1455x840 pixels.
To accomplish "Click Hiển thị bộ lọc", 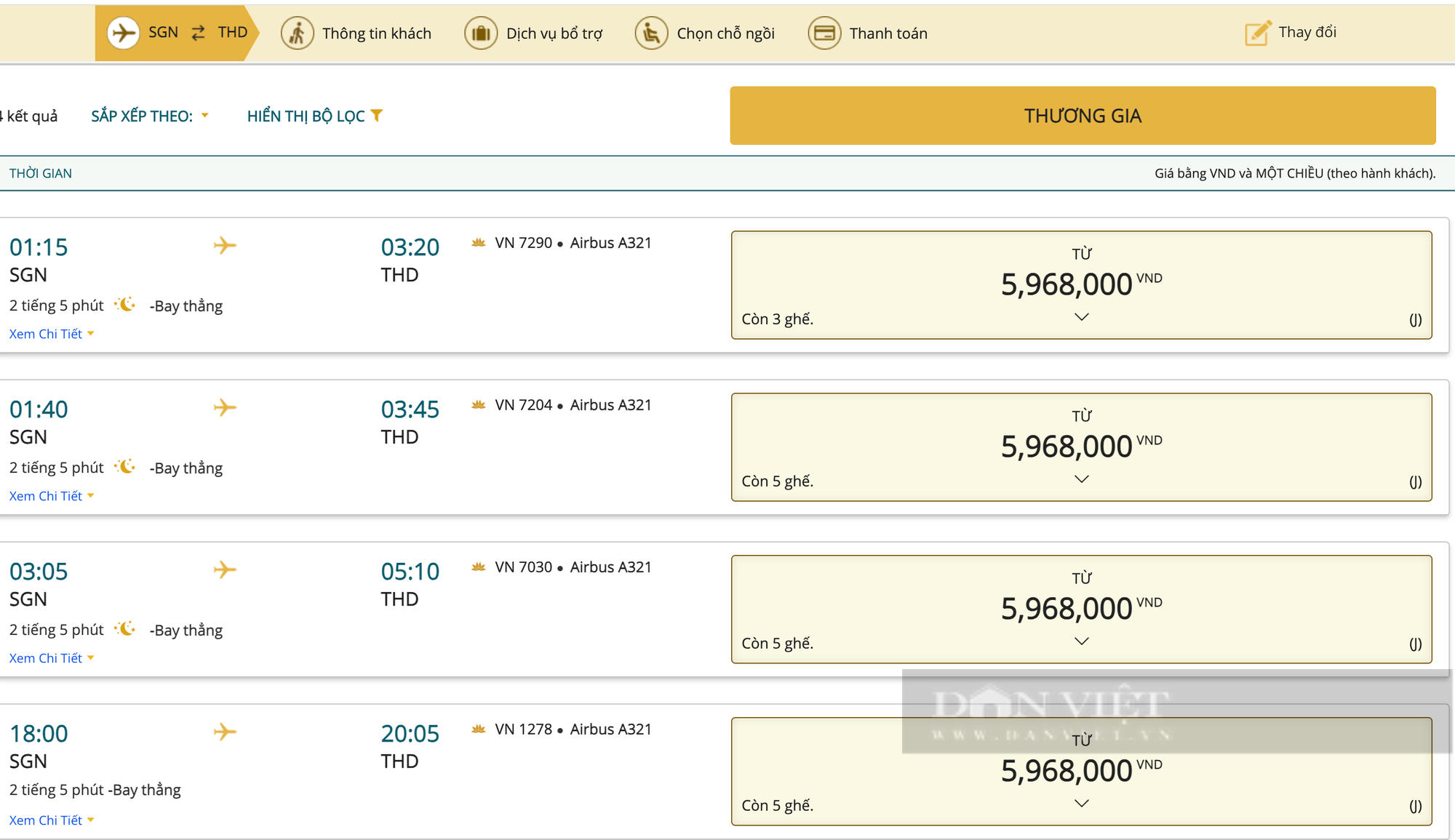I will coord(314,116).
